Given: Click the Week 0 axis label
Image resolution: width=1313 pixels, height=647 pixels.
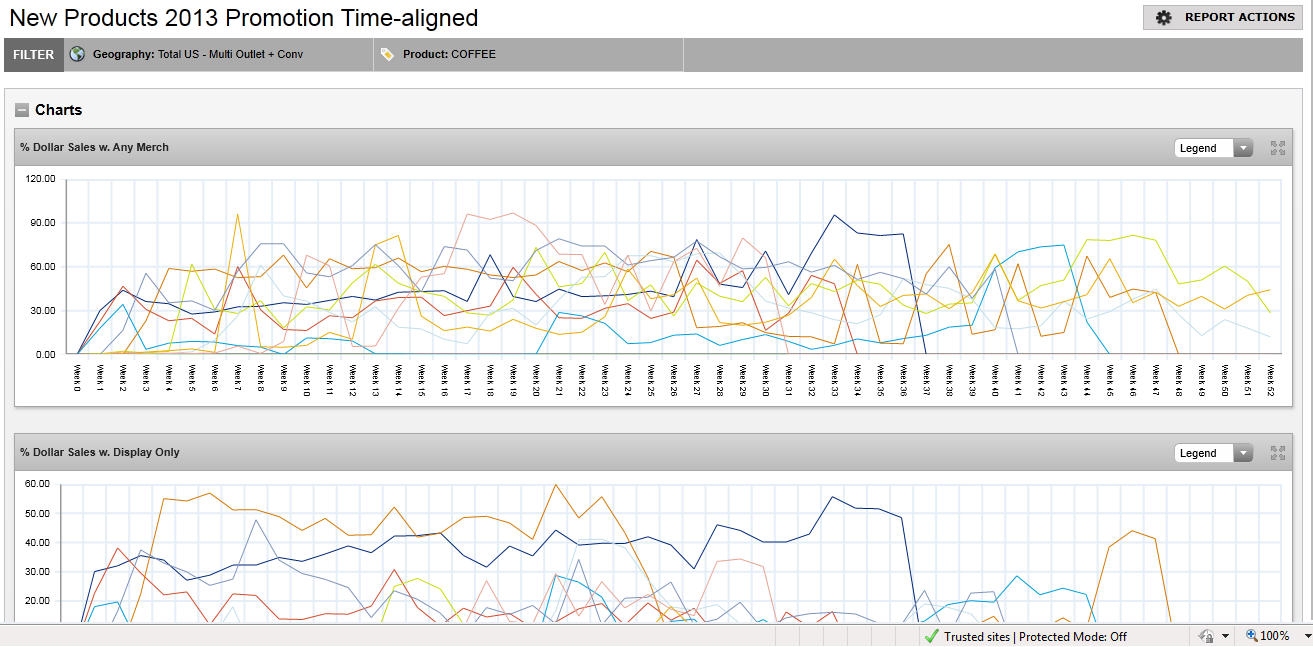Looking at the screenshot, I should click(77, 379).
